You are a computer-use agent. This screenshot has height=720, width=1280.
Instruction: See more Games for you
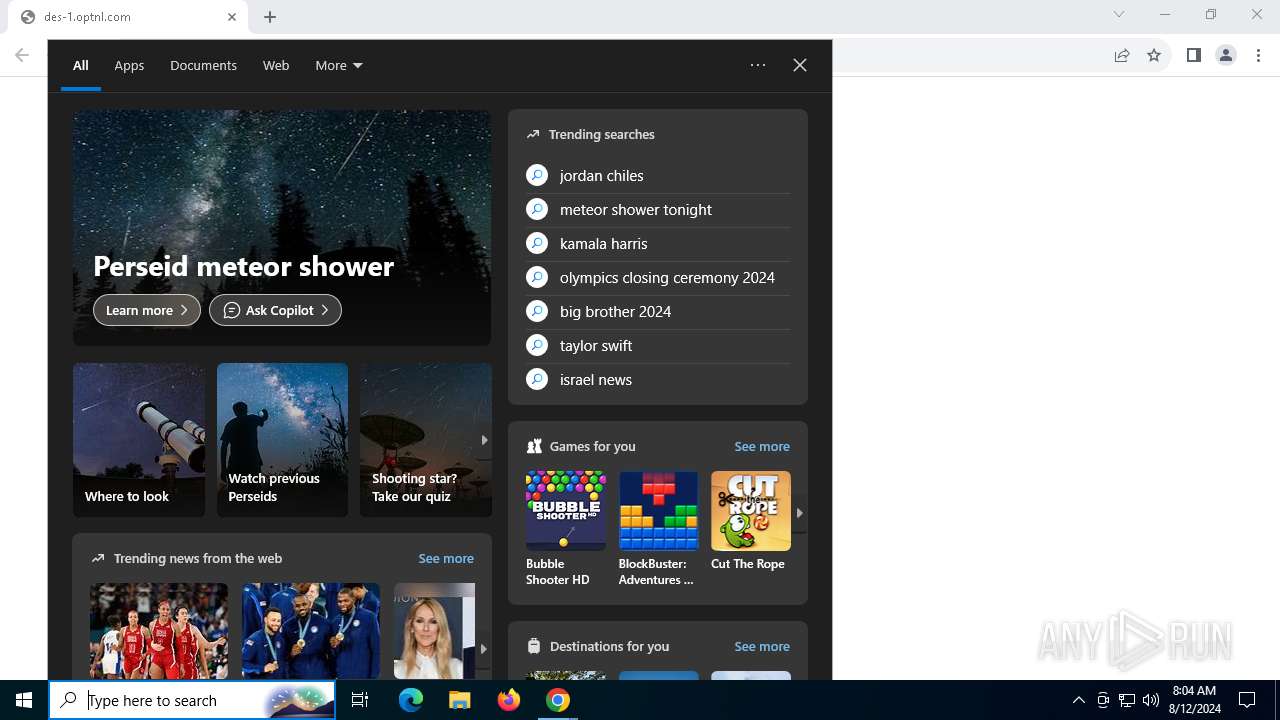click(x=762, y=446)
